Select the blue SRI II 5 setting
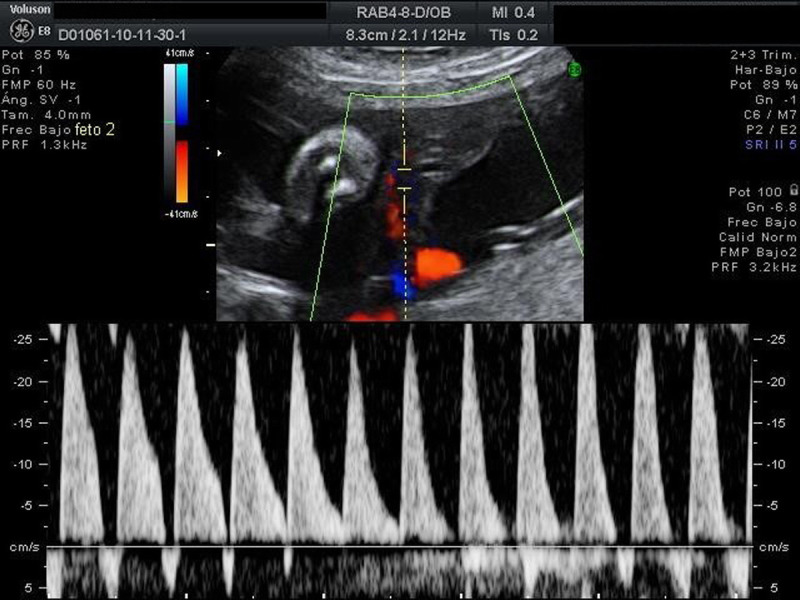 (x=770, y=145)
